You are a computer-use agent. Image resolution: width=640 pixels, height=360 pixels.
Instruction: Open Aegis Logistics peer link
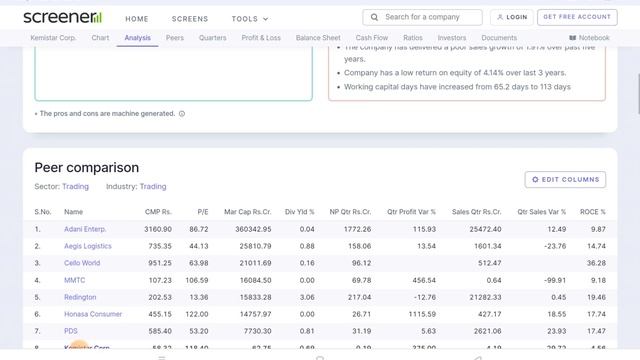(x=88, y=246)
